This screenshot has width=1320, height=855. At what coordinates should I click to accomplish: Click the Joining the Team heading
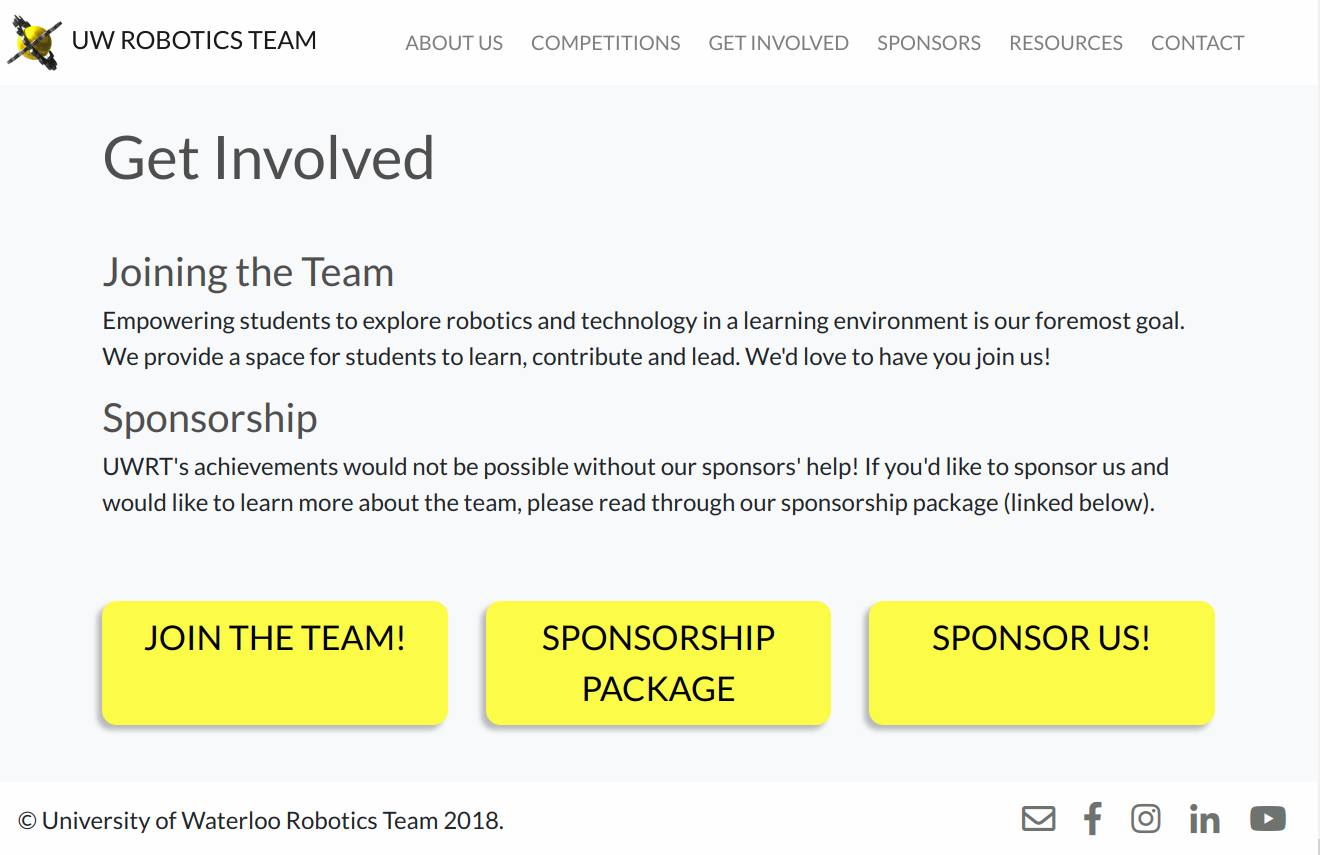click(x=248, y=272)
